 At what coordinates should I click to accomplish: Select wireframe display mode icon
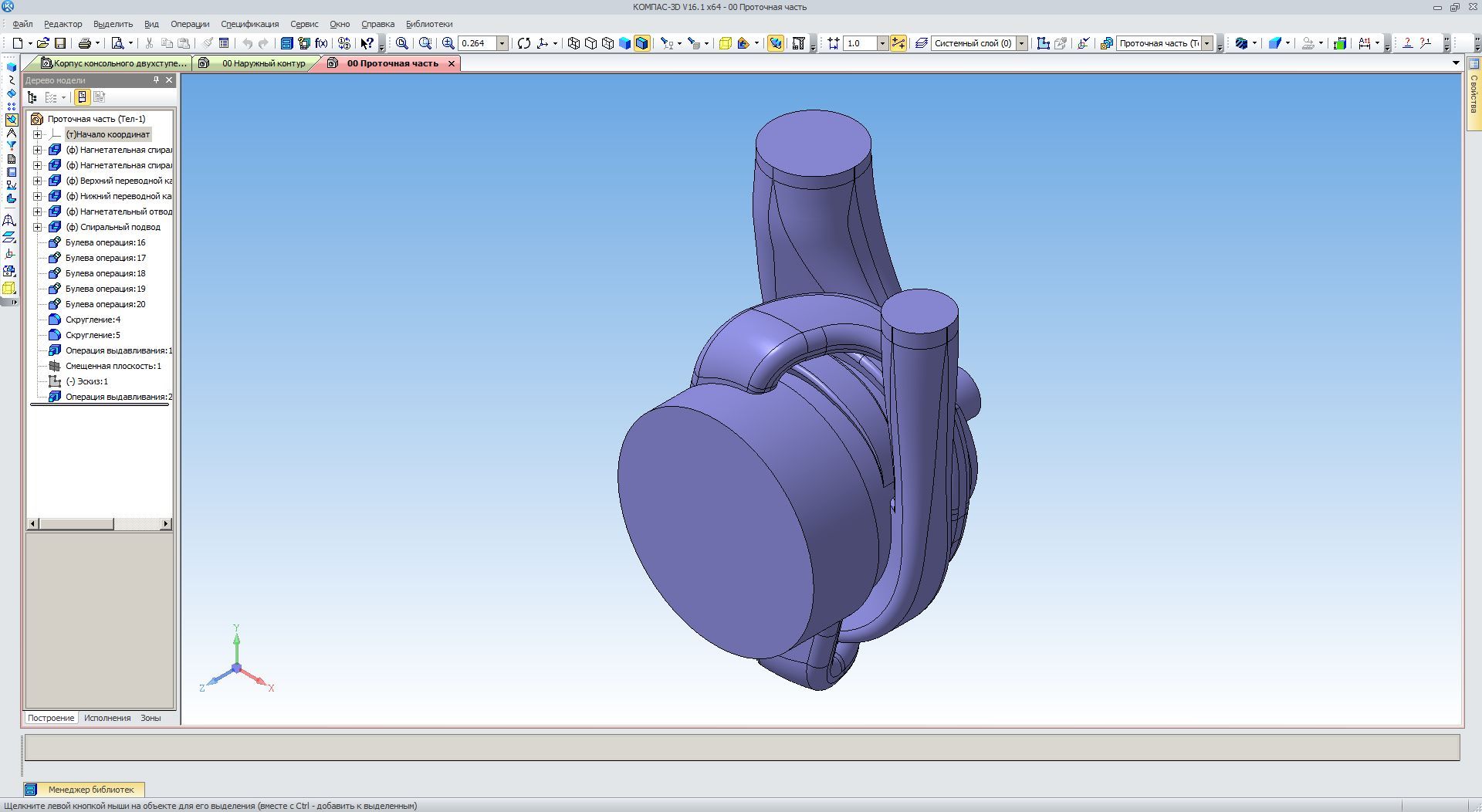coord(574,43)
